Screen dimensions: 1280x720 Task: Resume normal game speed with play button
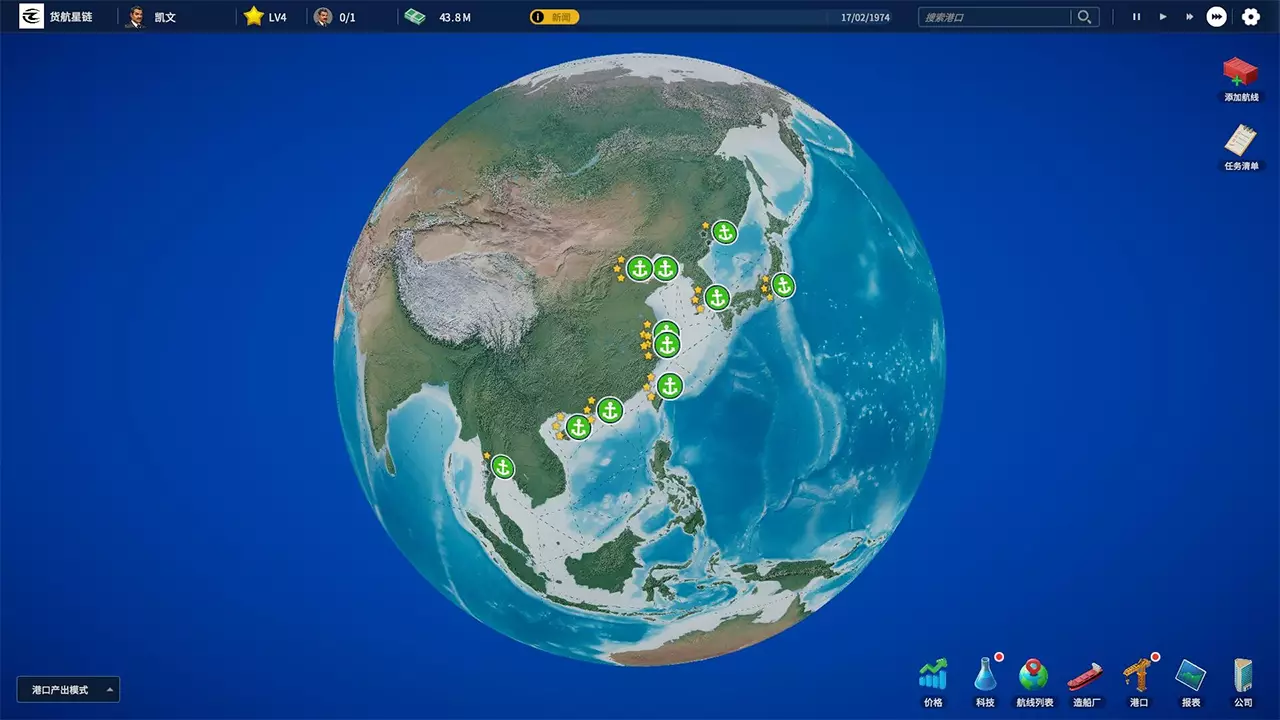point(1162,17)
